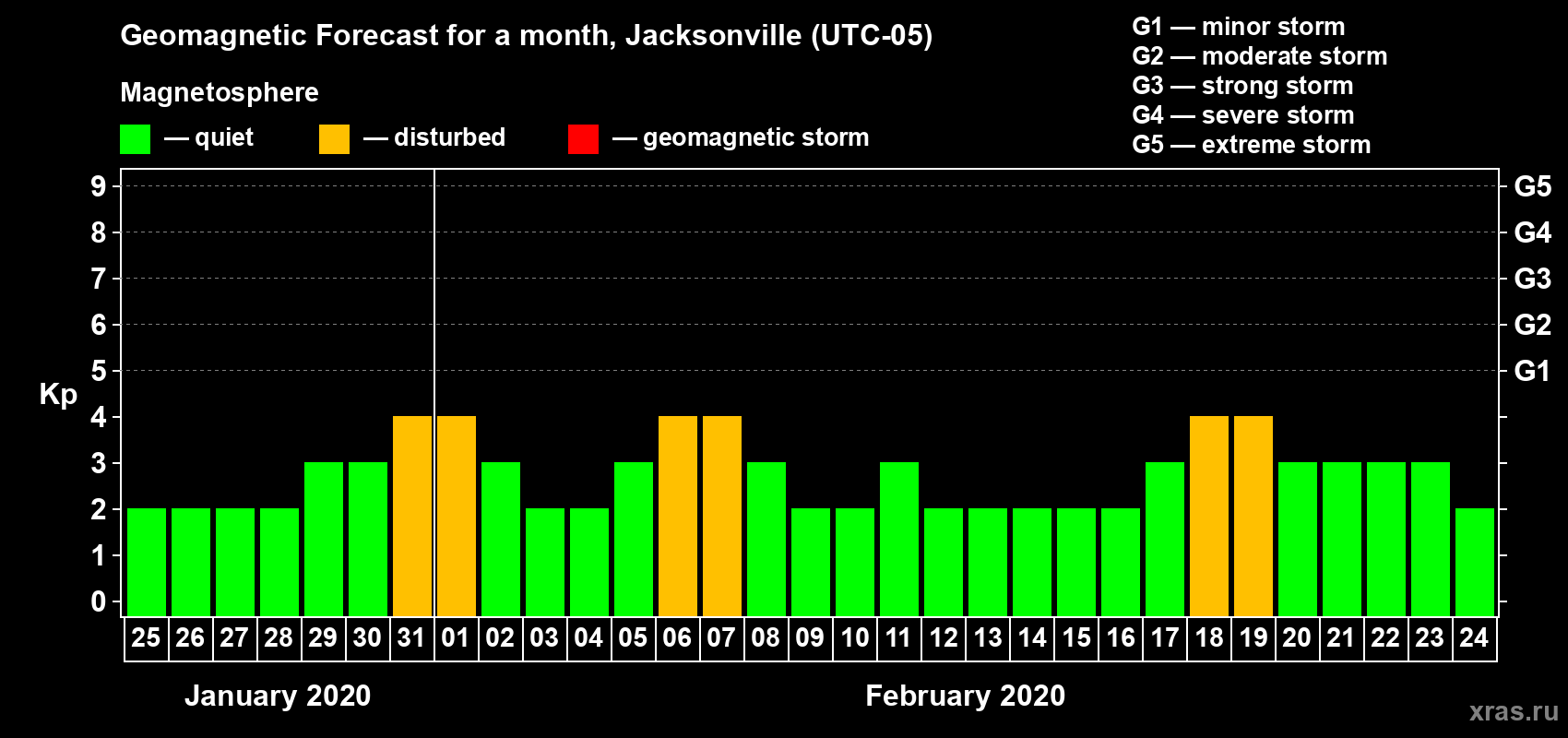This screenshot has height=738, width=1568.
Task: Click the Kp value 5 on left axis
Action: click(x=99, y=371)
